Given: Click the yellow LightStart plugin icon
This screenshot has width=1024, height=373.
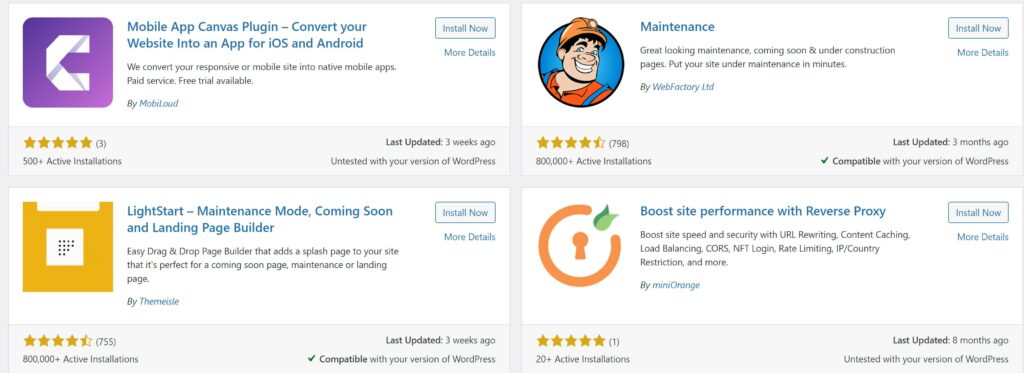Looking at the screenshot, I should point(67,246).
